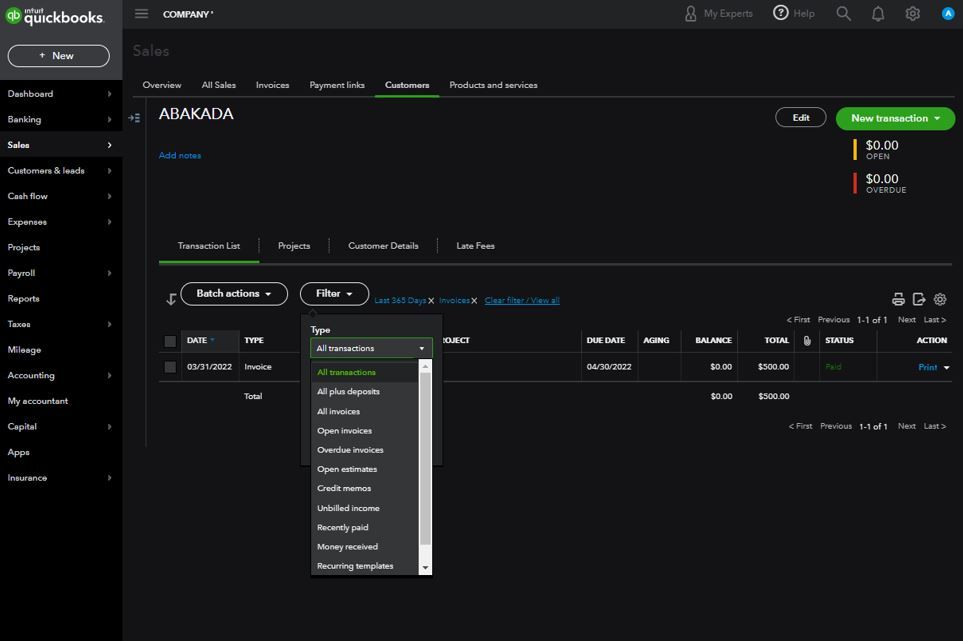Switch to the Customer Details tab
The image size is (963, 641).
pyautogui.click(x=383, y=246)
